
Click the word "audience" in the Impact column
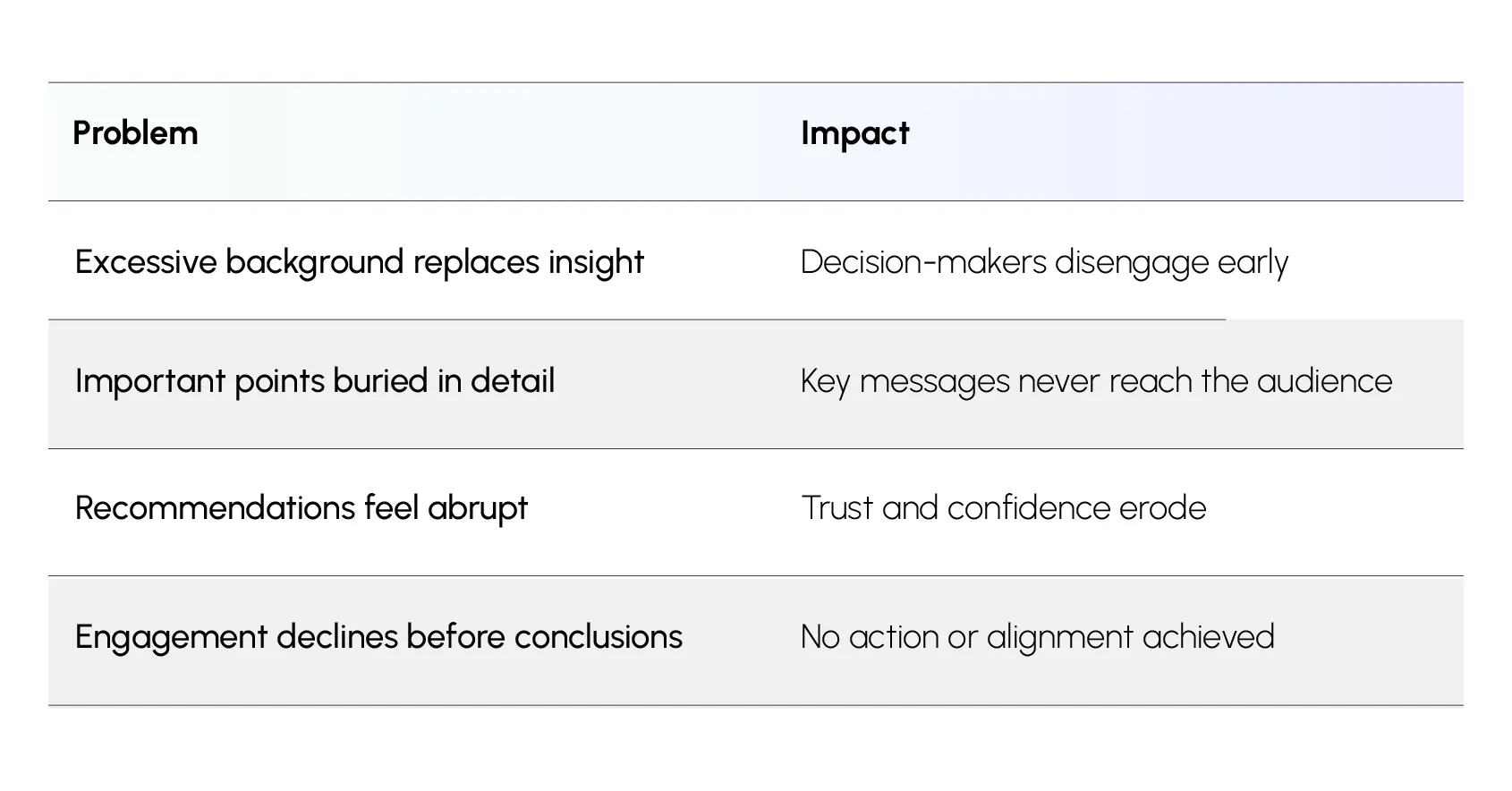click(1324, 381)
